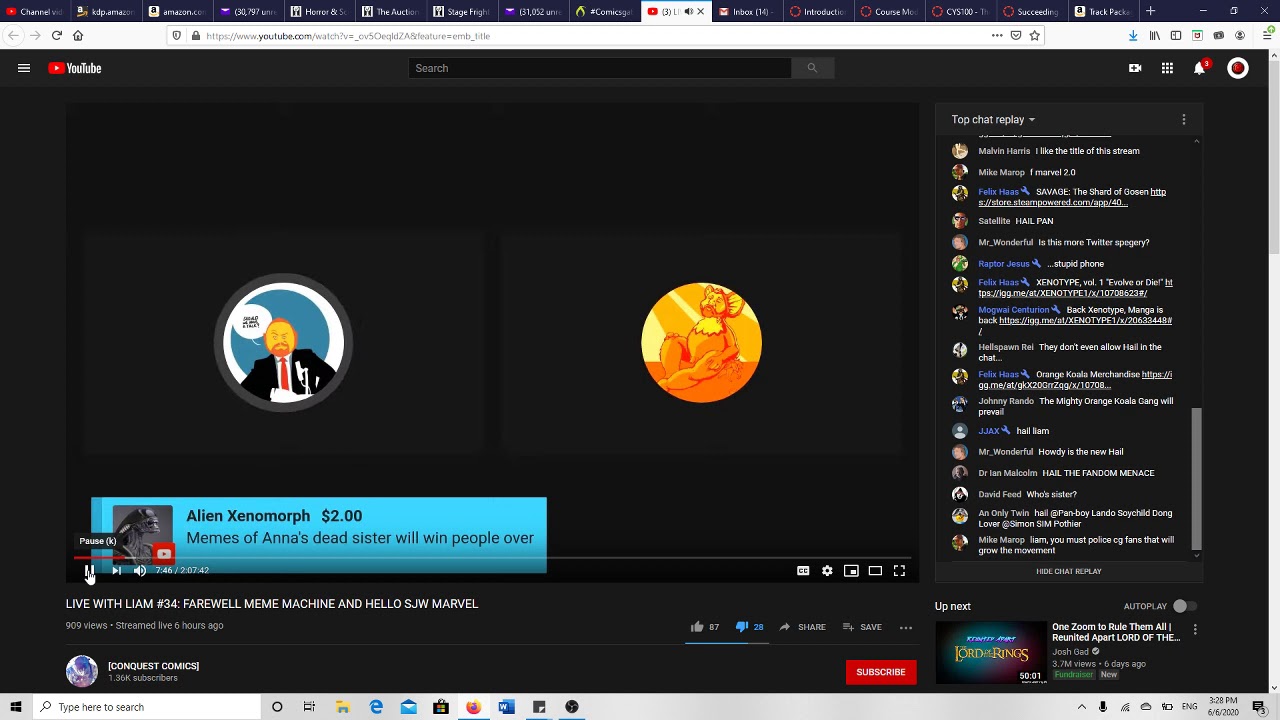This screenshot has height=720, width=1280.
Task: Open File Explorer from taskbar
Action: point(343,707)
